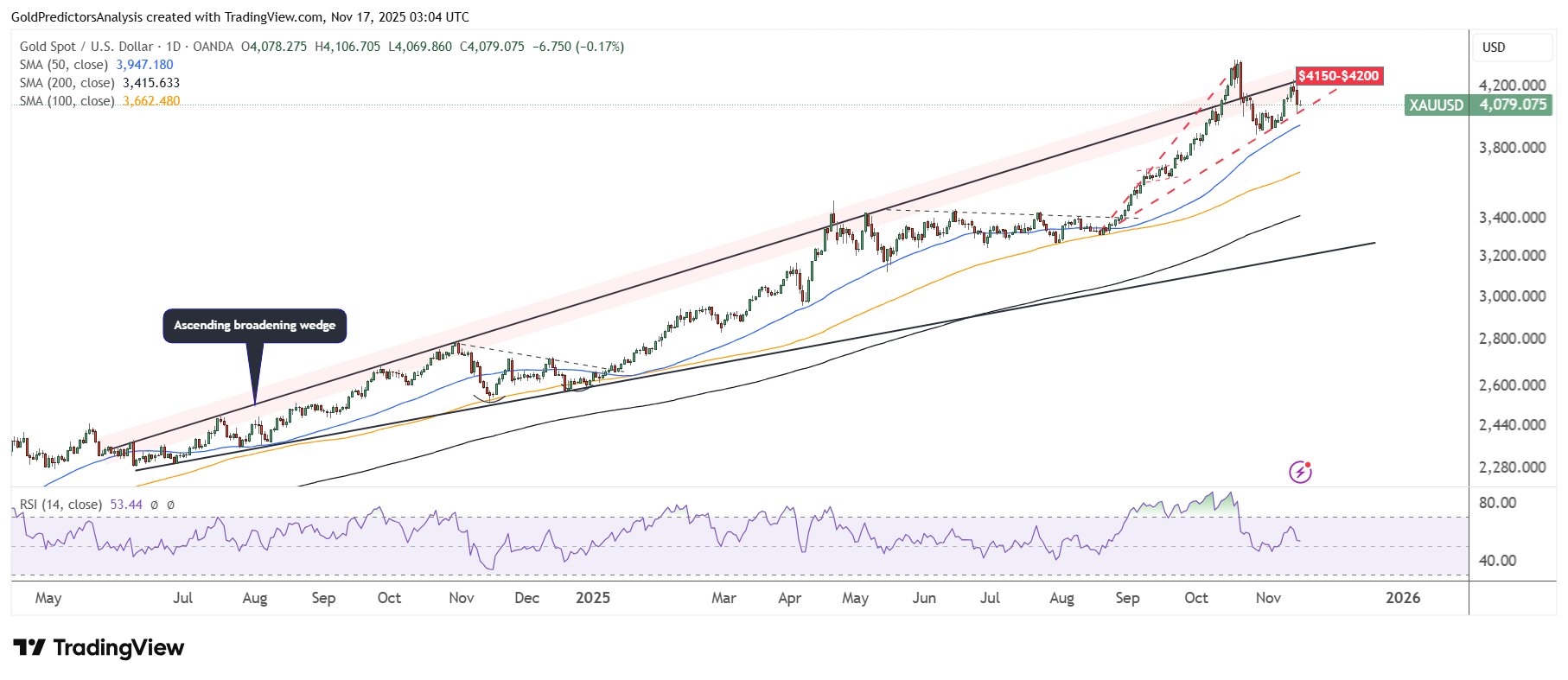Click the orange 3,662.480 SMA value
The image size is (1568, 680).
click(x=151, y=101)
